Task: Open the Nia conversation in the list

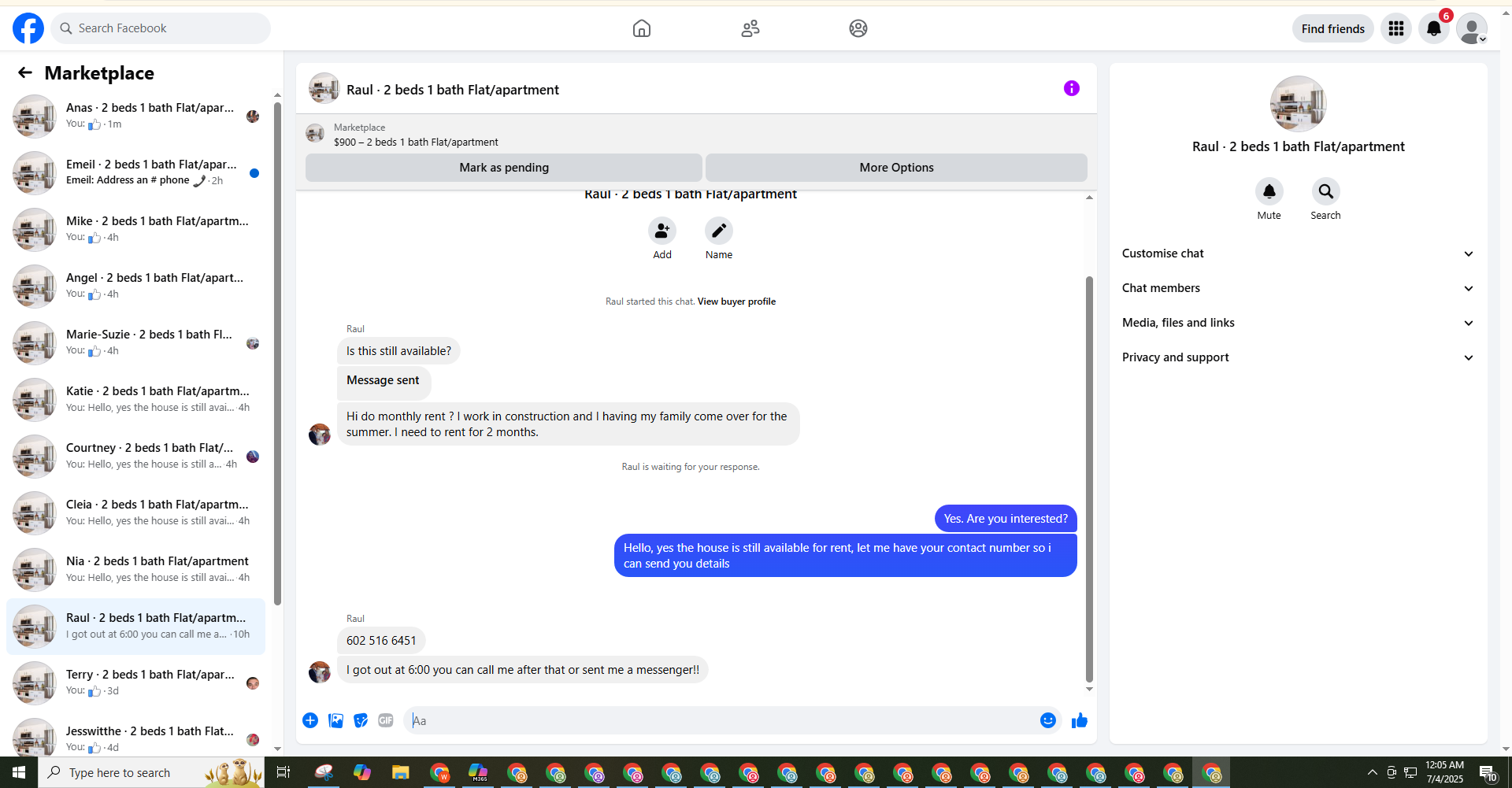Action: pos(135,570)
